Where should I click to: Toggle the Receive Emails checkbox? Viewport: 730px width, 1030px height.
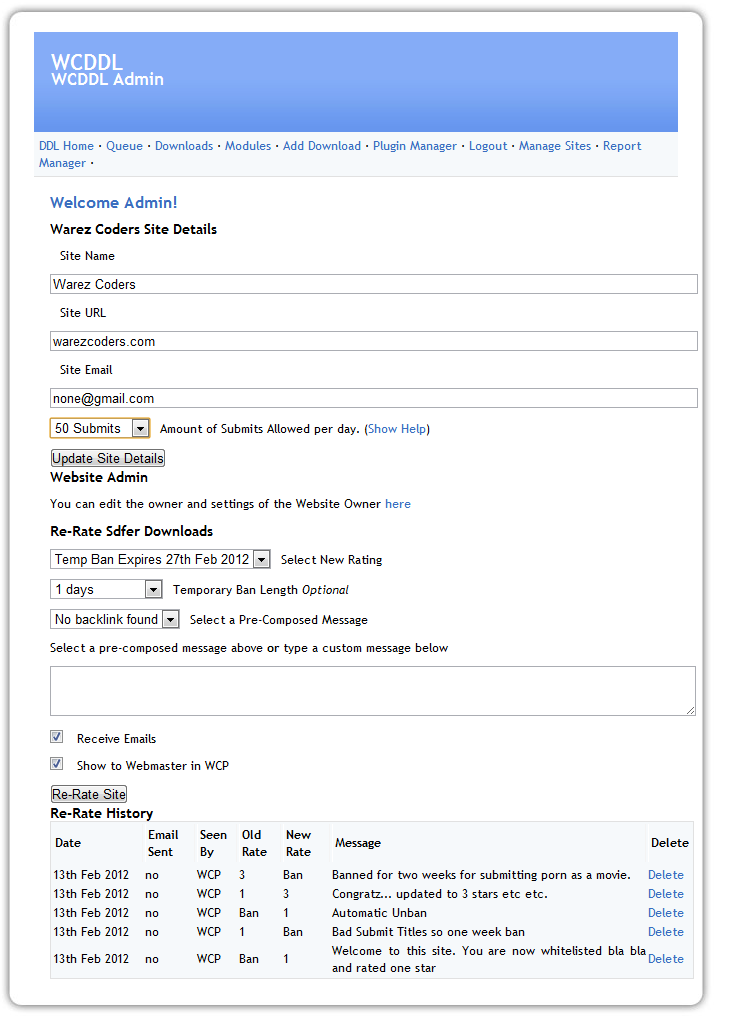(57, 737)
